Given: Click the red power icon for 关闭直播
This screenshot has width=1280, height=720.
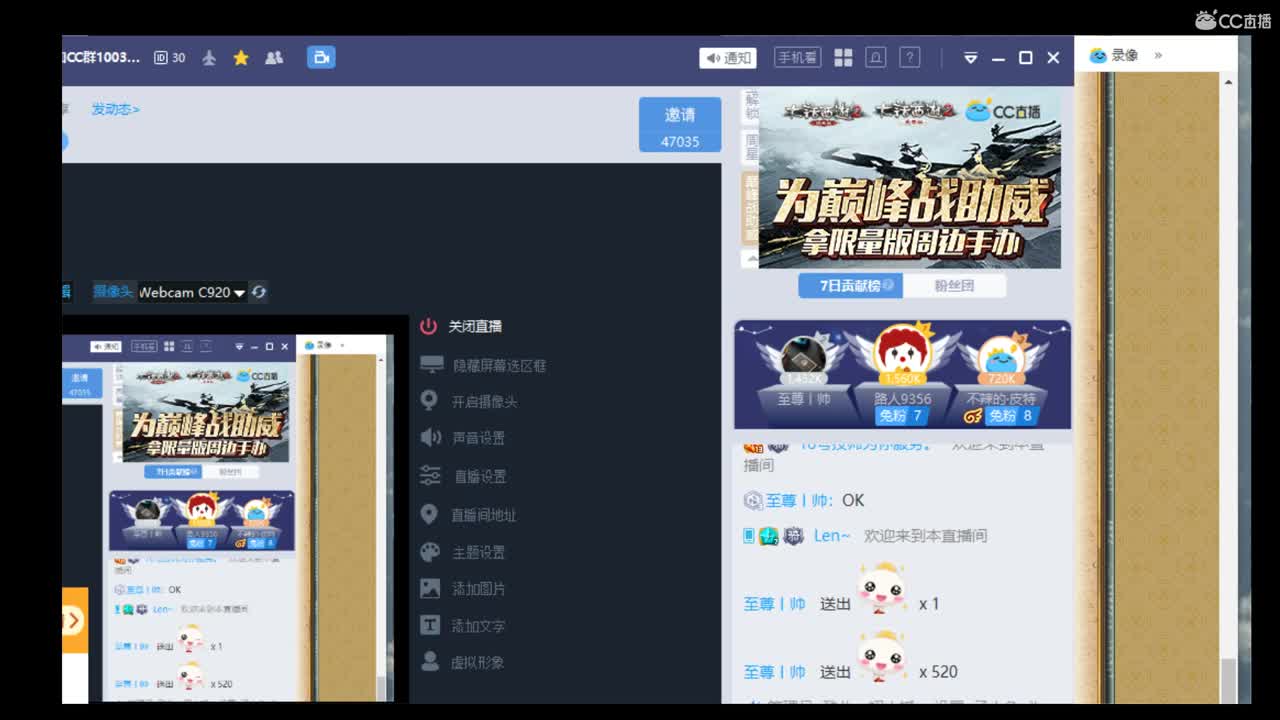Looking at the screenshot, I should click(428, 326).
